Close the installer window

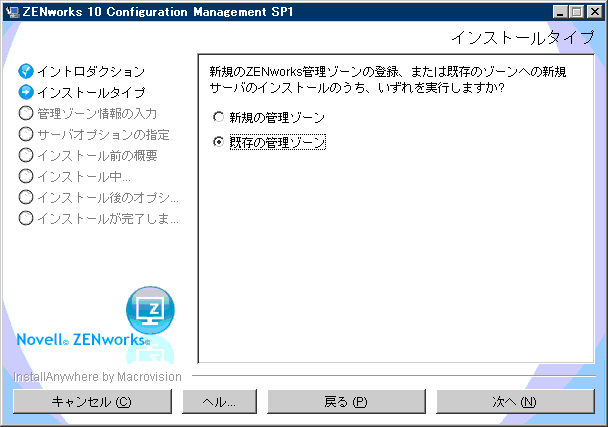tap(595, 12)
